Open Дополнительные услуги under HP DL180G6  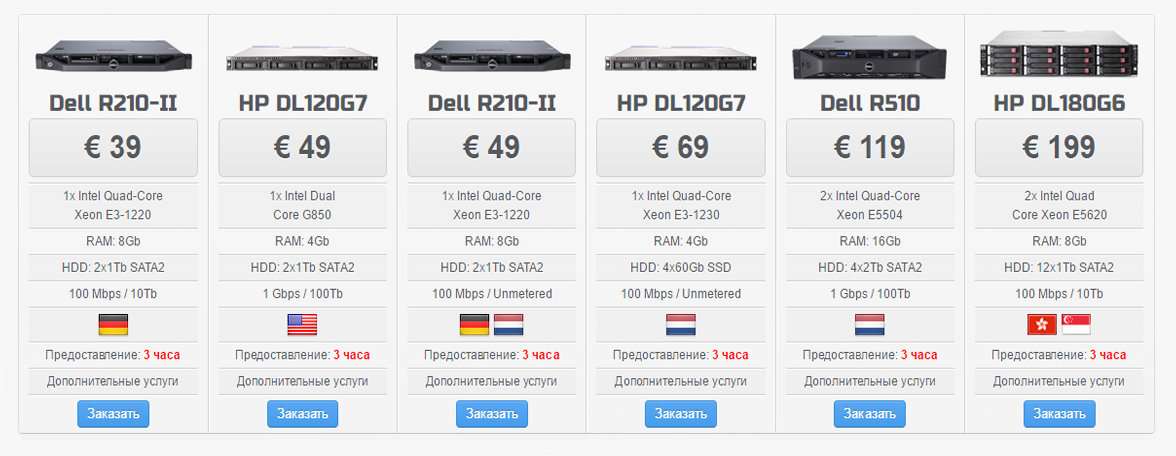pos(1059,381)
